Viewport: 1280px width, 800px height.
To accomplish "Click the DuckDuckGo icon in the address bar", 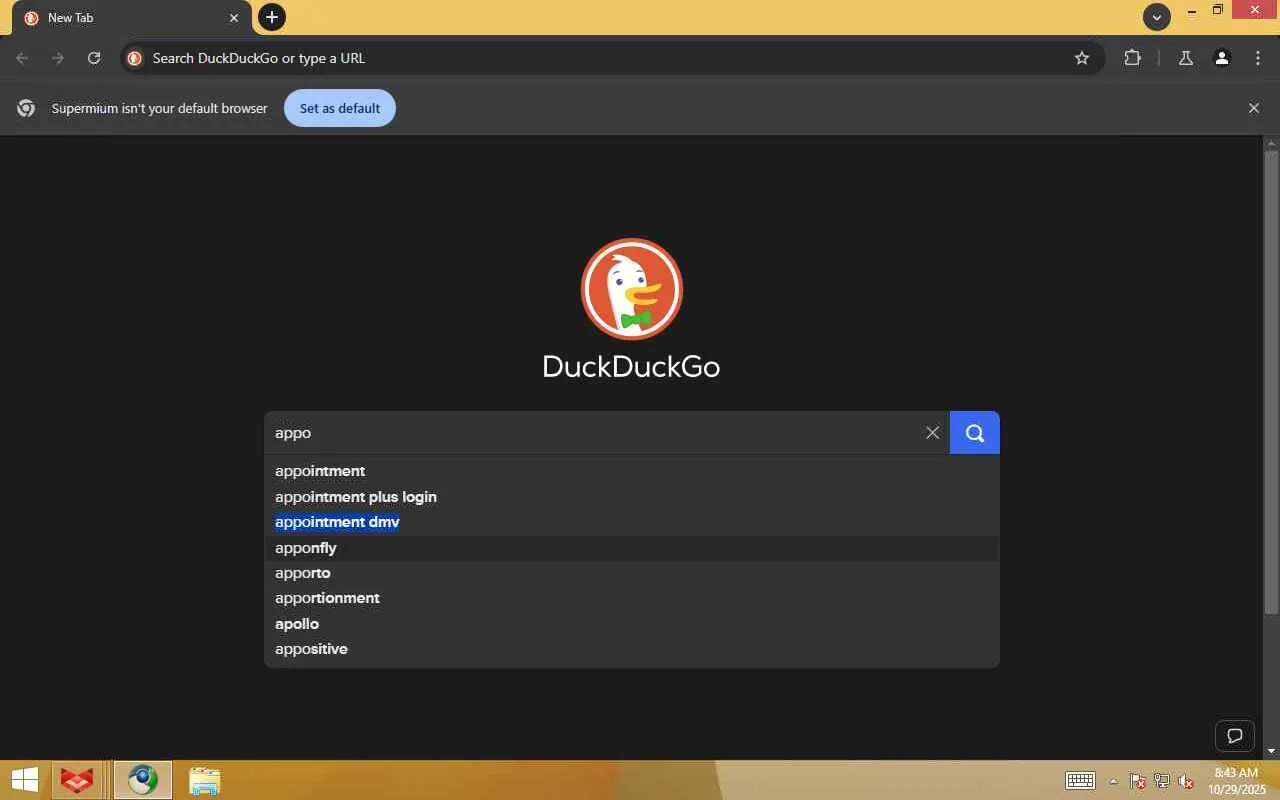I will [x=135, y=58].
